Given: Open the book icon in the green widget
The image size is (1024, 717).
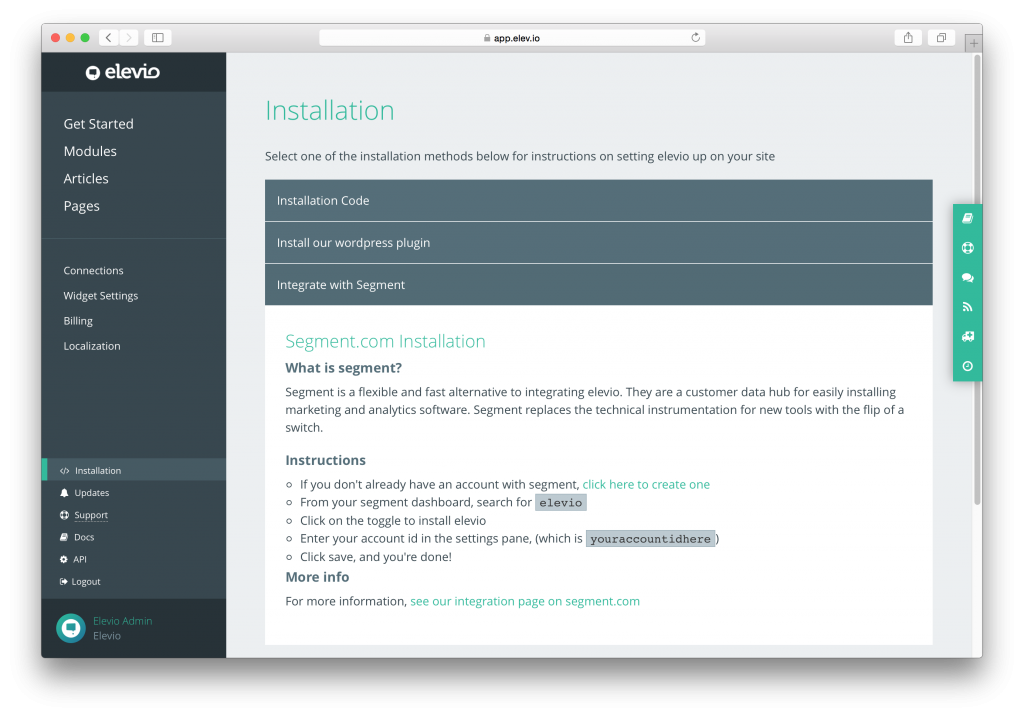Looking at the screenshot, I should coord(967,218).
